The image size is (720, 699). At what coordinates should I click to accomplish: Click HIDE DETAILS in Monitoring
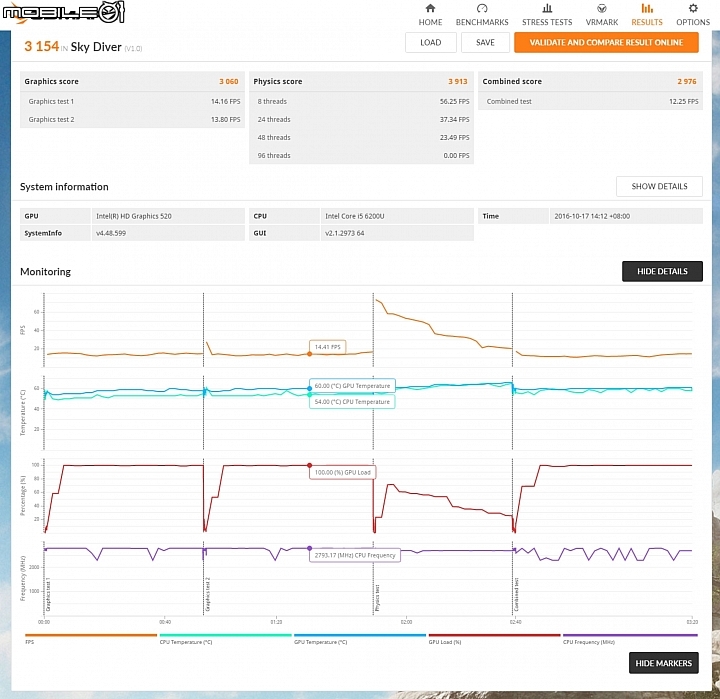[662, 271]
